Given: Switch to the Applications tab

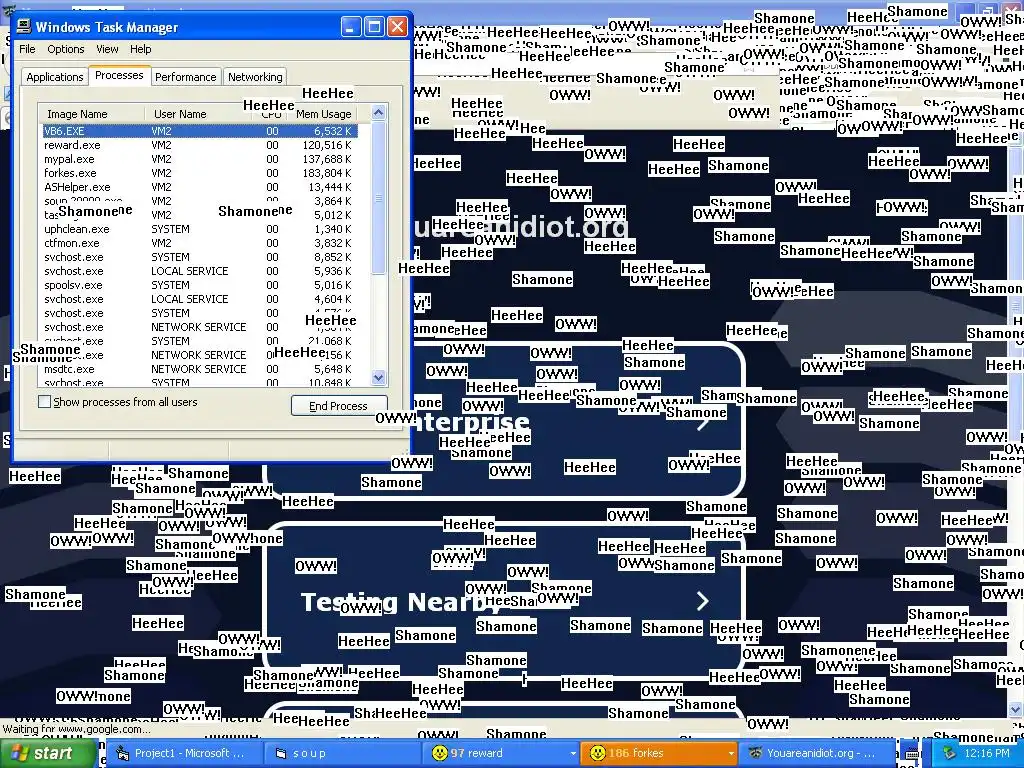Looking at the screenshot, I should (x=55, y=77).
